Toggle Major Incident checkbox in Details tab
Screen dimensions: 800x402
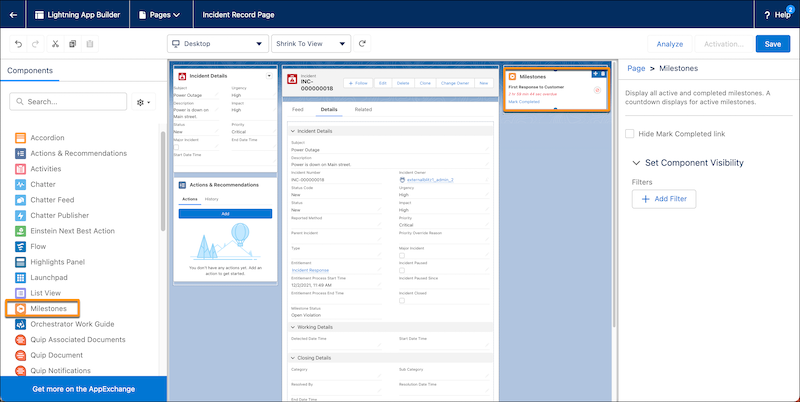click(x=402, y=255)
